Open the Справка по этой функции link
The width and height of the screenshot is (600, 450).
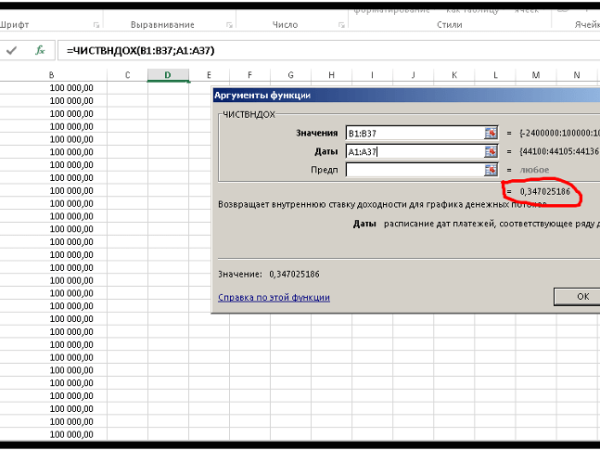coord(273,297)
